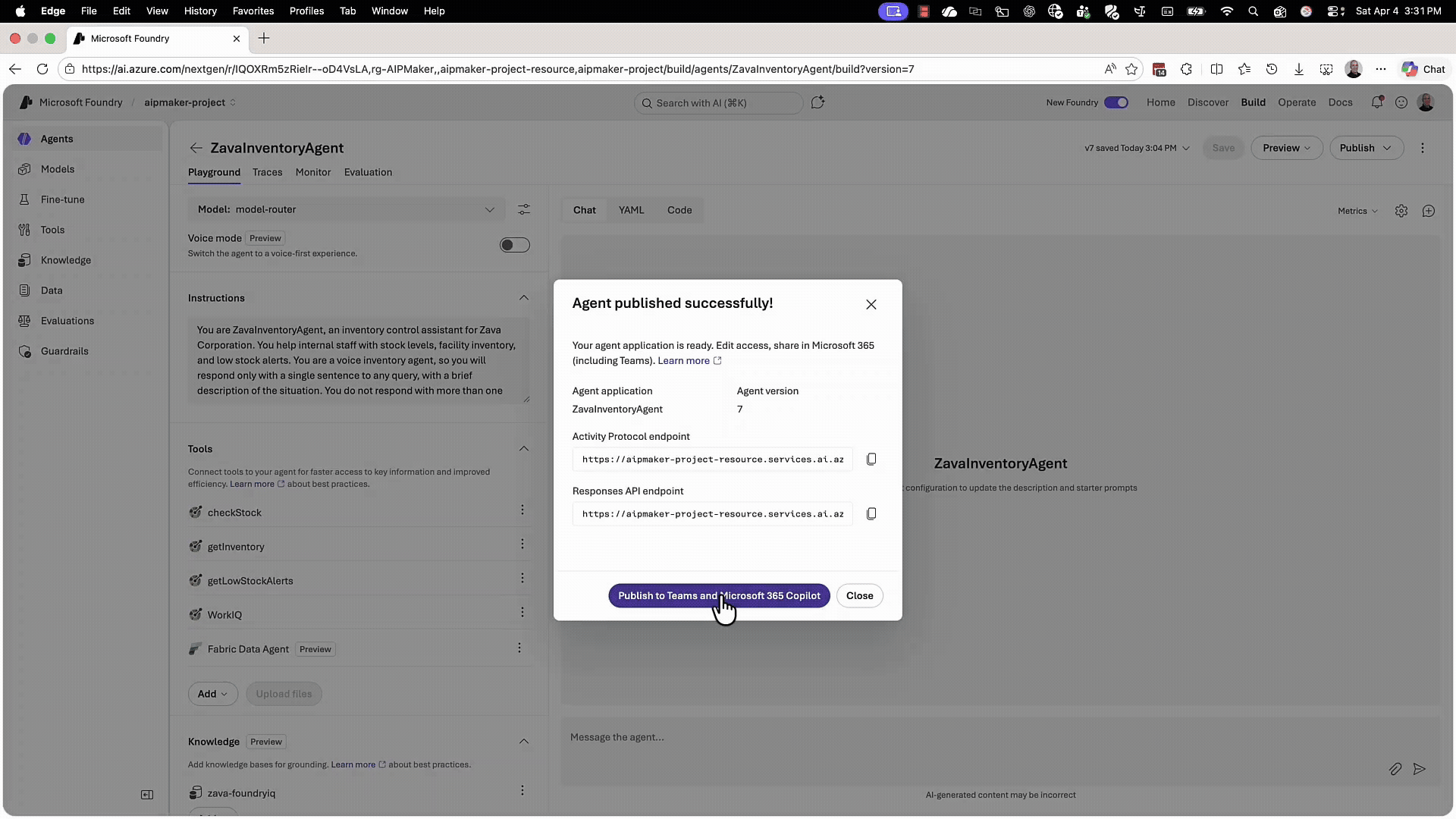Go to Home in Foundry navigation

(x=1160, y=102)
